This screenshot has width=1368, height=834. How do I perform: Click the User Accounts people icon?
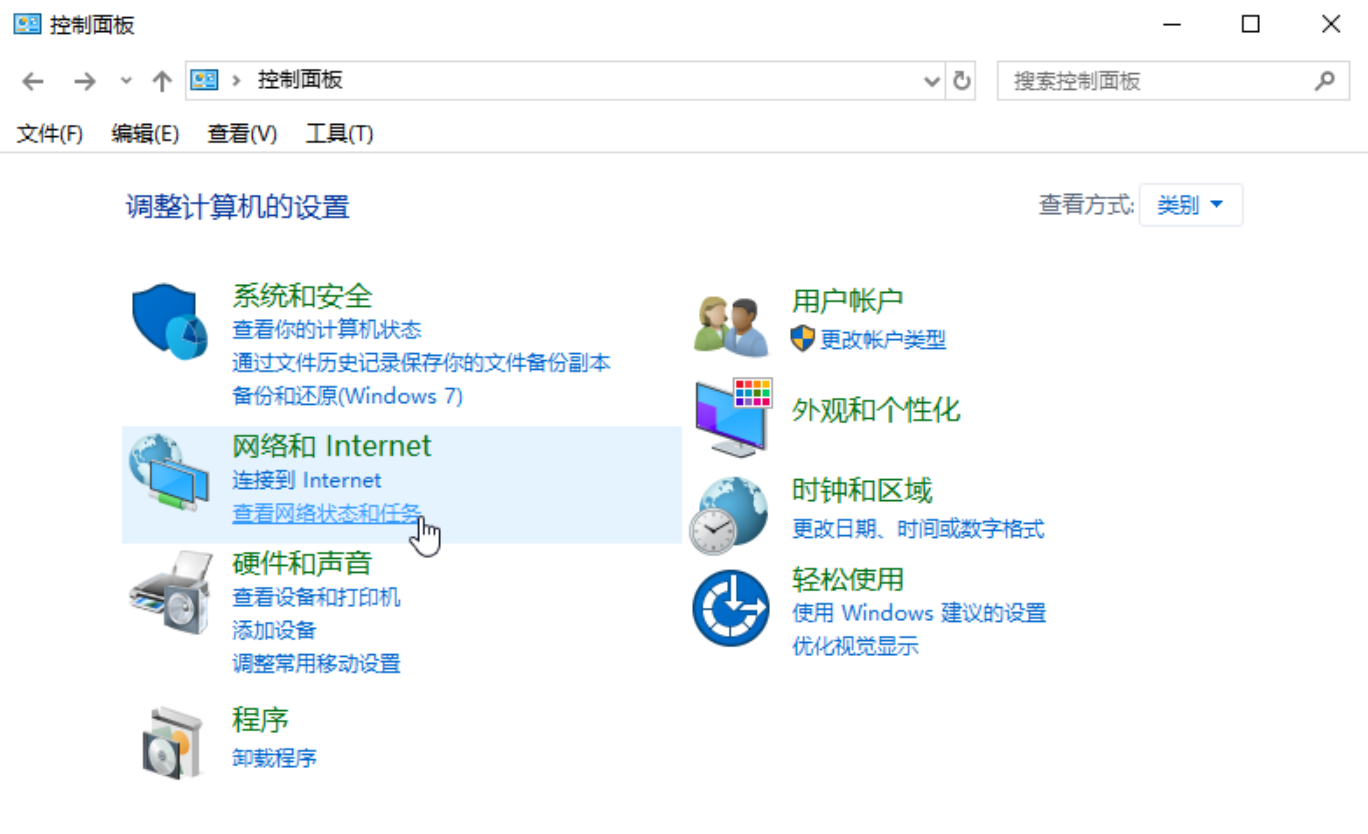[732, 326]
